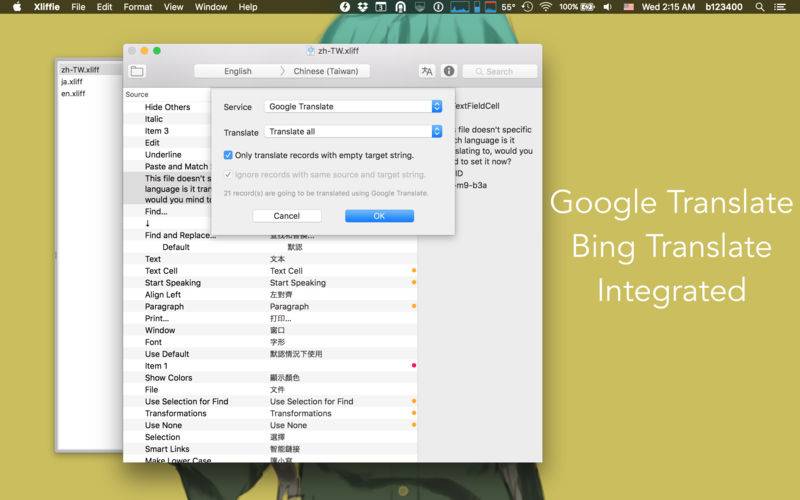Uncheck Only translate records with empty target
Screen dimensions: 800x500
coord(228,155)
